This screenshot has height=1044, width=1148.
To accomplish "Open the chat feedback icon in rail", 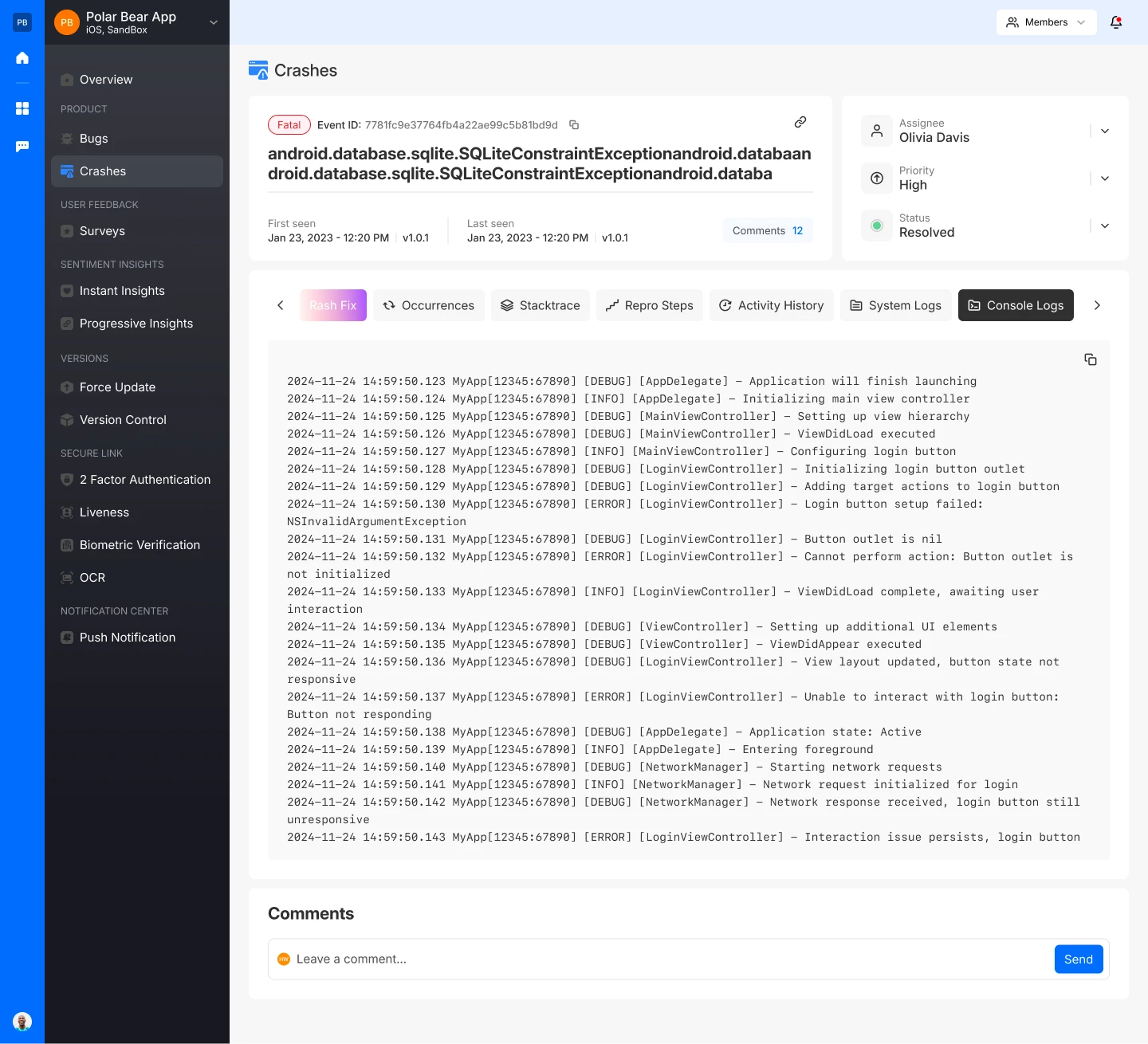I will pos(22,147).
